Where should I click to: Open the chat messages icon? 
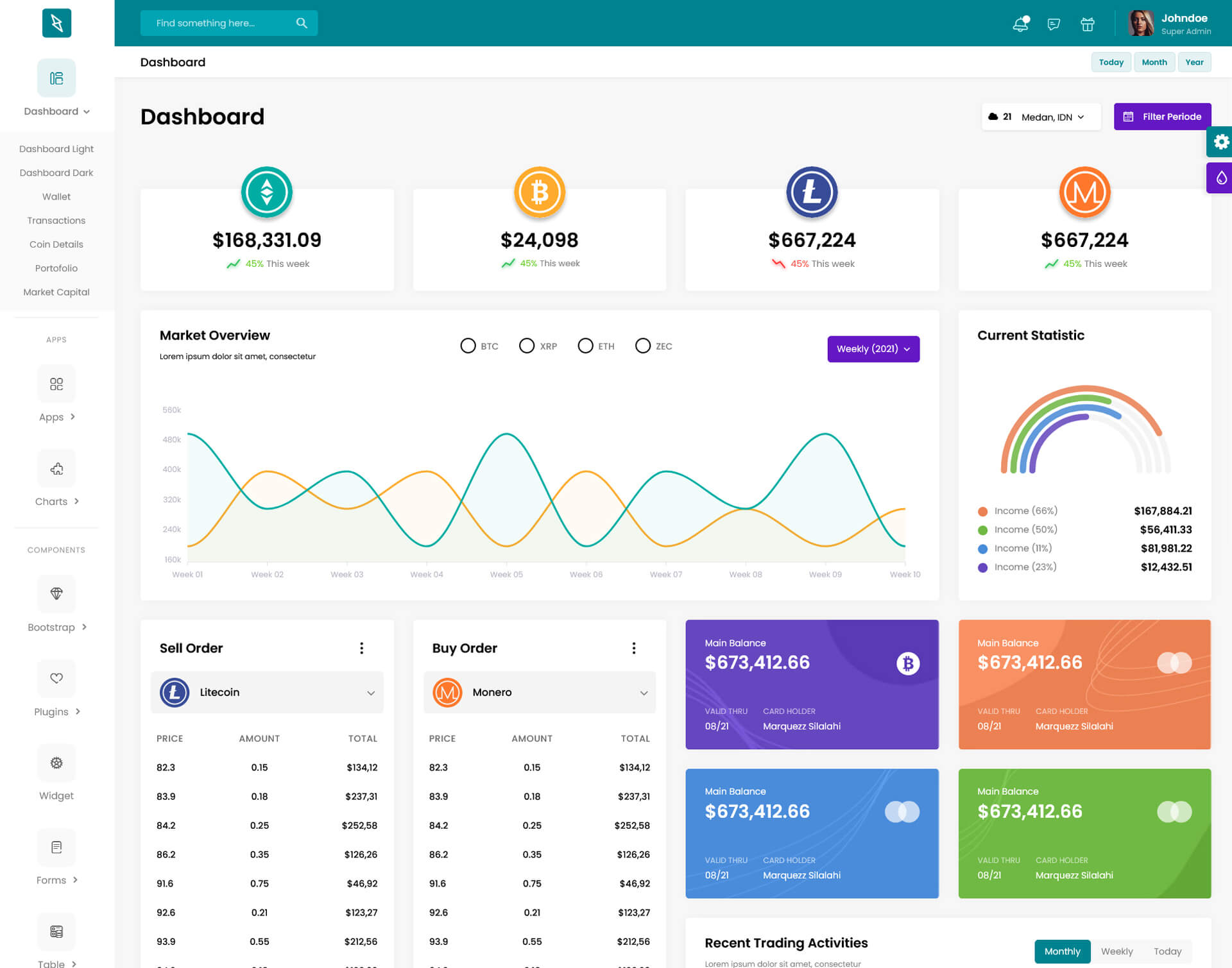point(1054,24)
